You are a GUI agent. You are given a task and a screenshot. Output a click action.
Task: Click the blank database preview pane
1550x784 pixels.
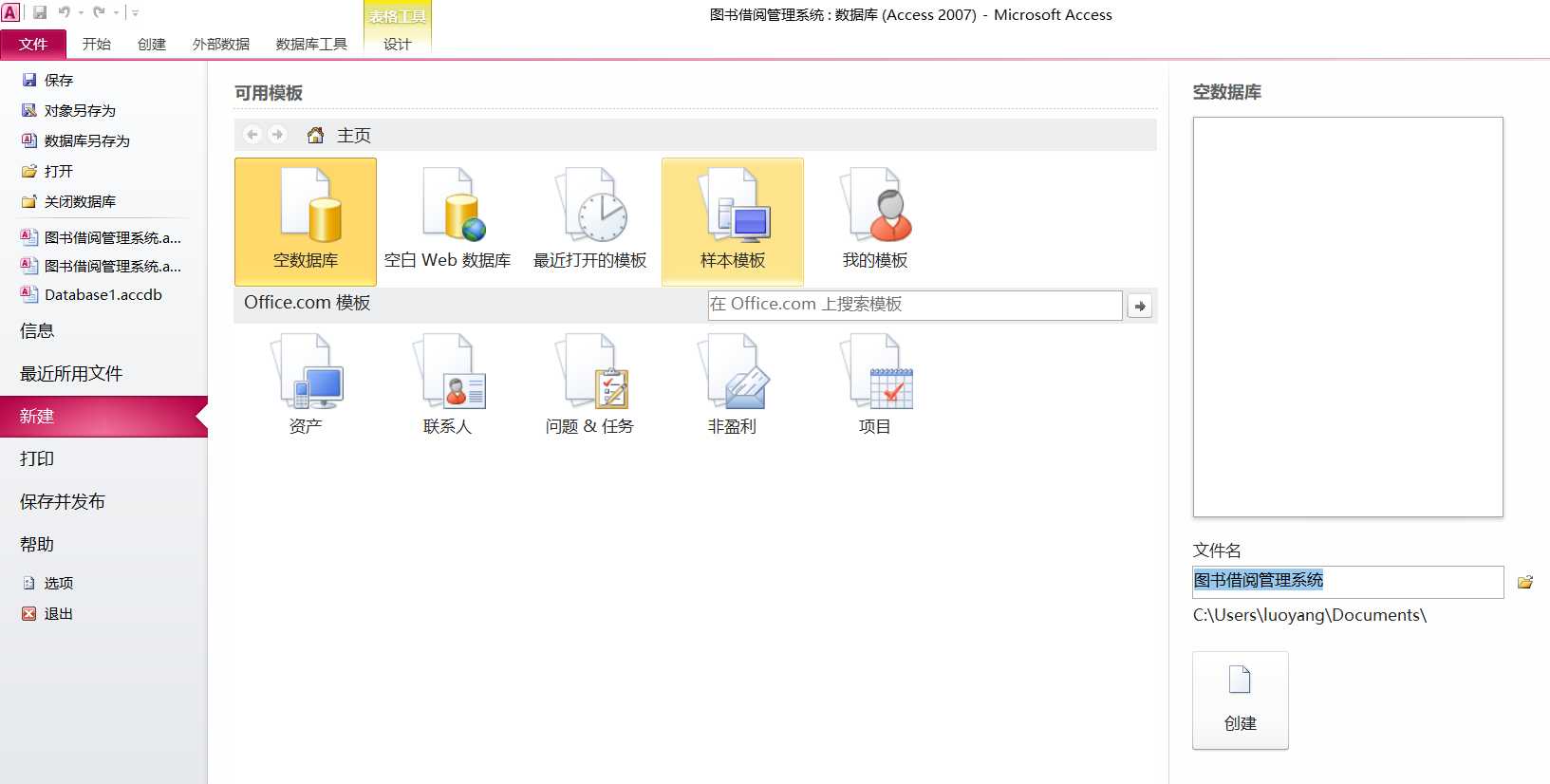pyautogui.click(x=1348, y=317)
